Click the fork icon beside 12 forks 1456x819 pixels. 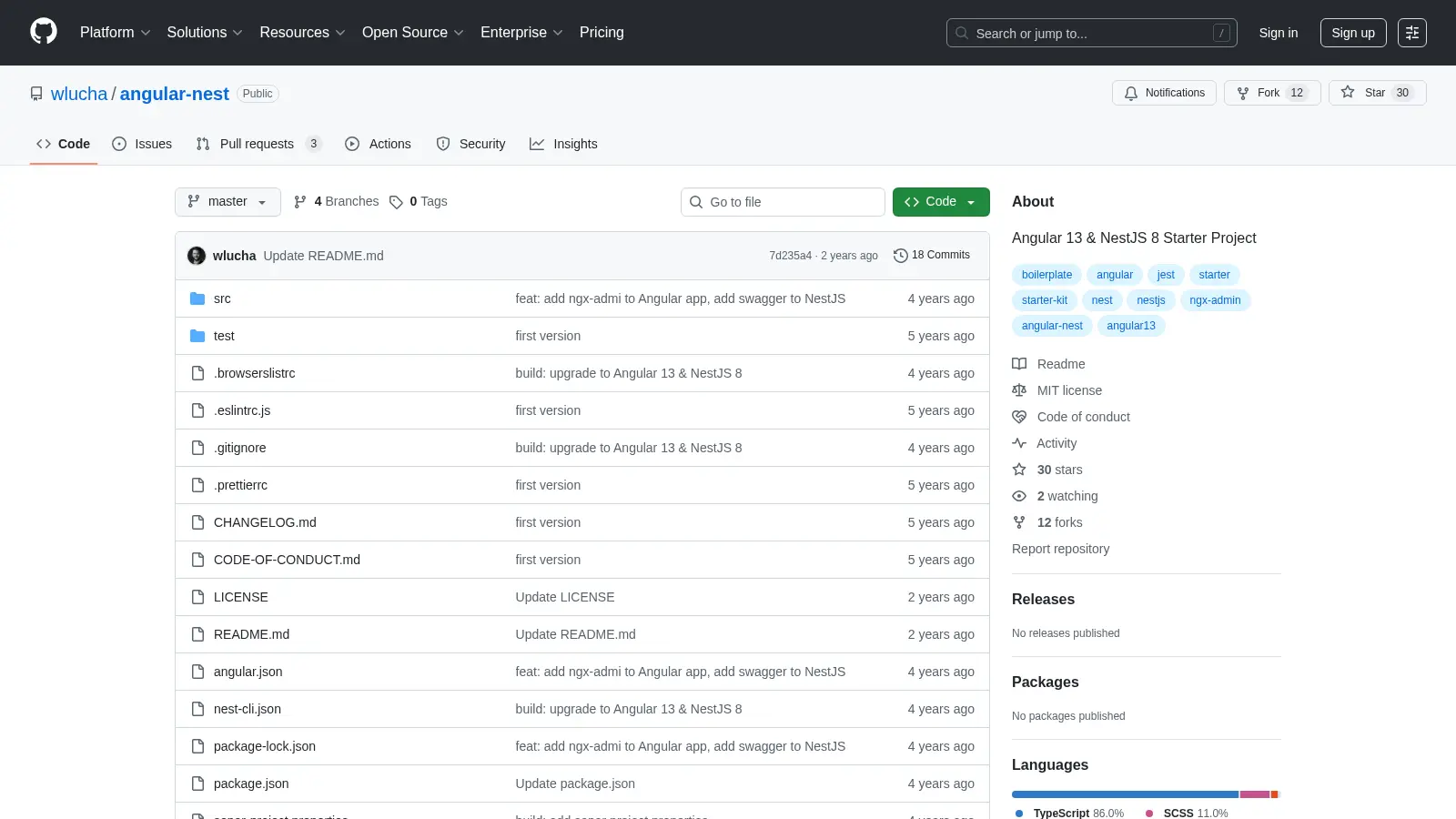tap(1019, 522)
